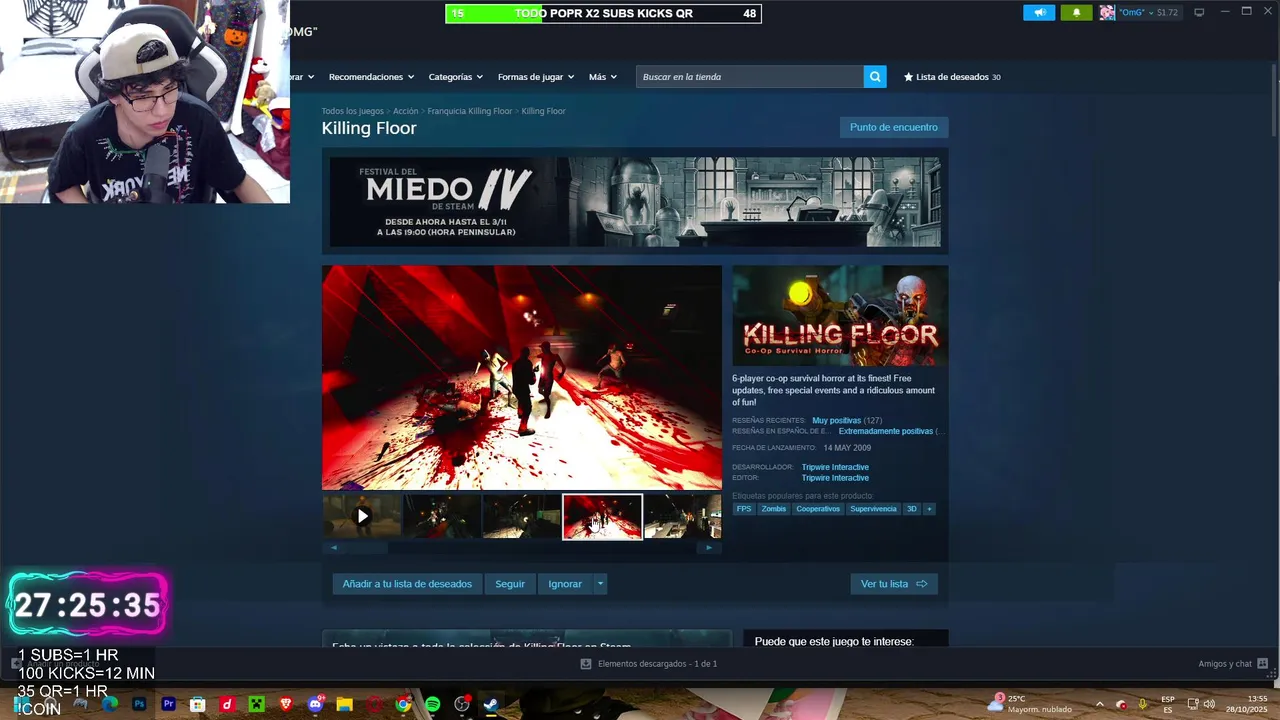Click the last "Killing Floor" breadcrumb

[543, 111]
